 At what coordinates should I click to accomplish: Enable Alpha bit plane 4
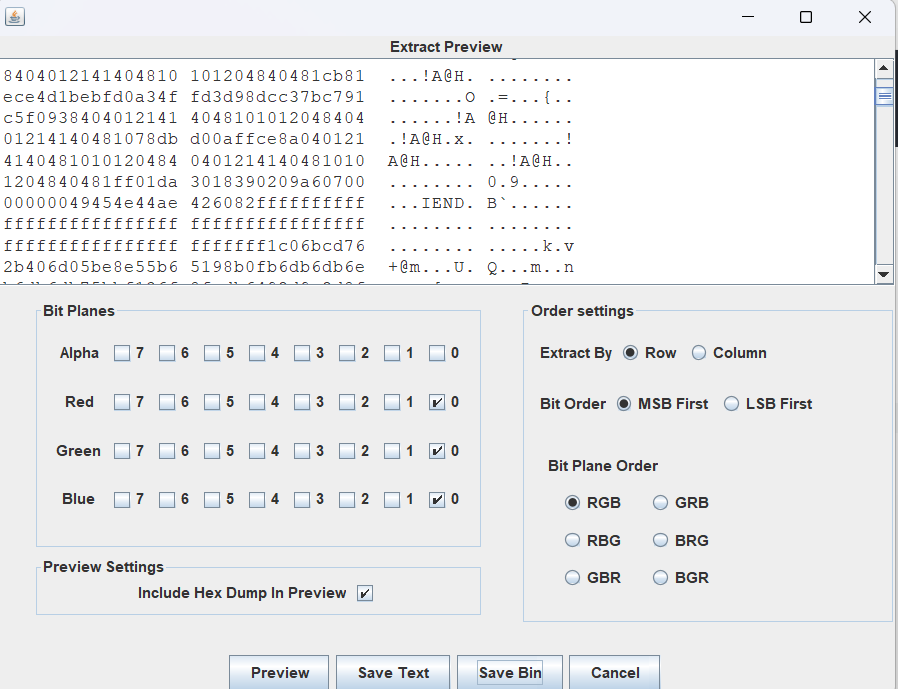(257, 353)
